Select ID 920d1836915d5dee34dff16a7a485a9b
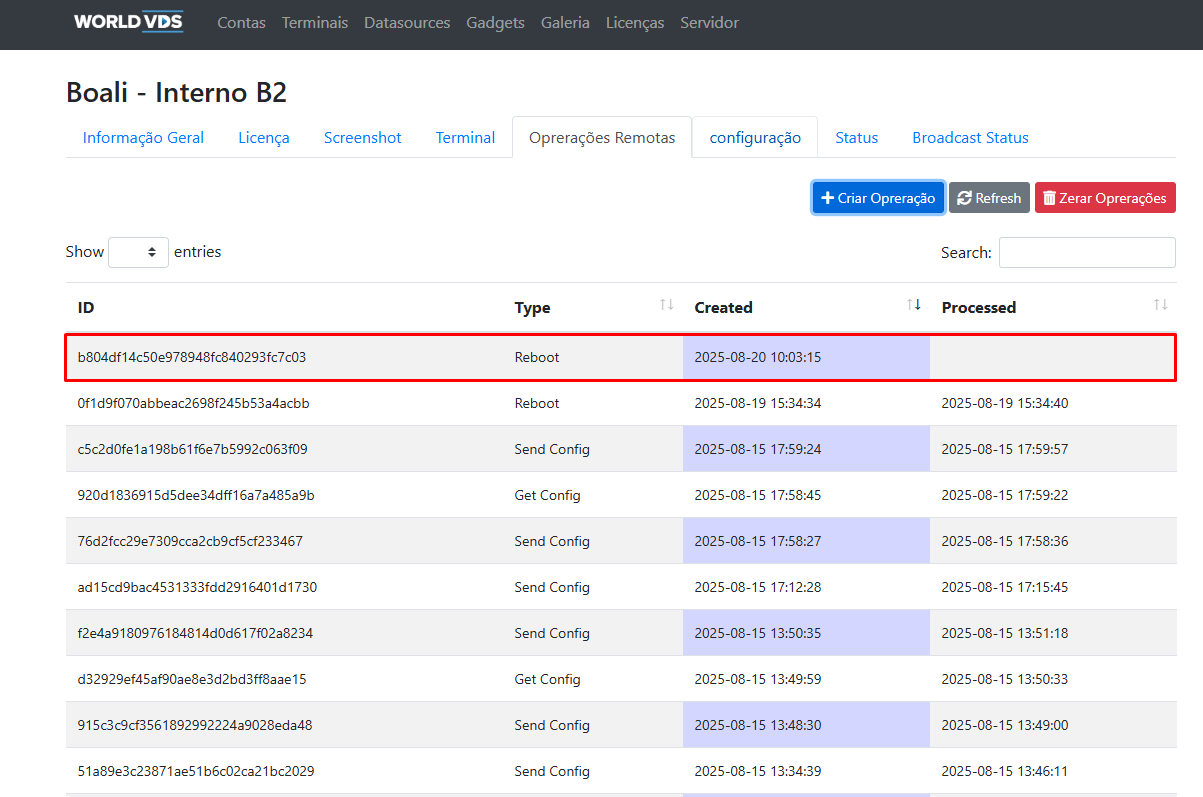Viewport: 1203px width, 797px height. tap(196, 495)
